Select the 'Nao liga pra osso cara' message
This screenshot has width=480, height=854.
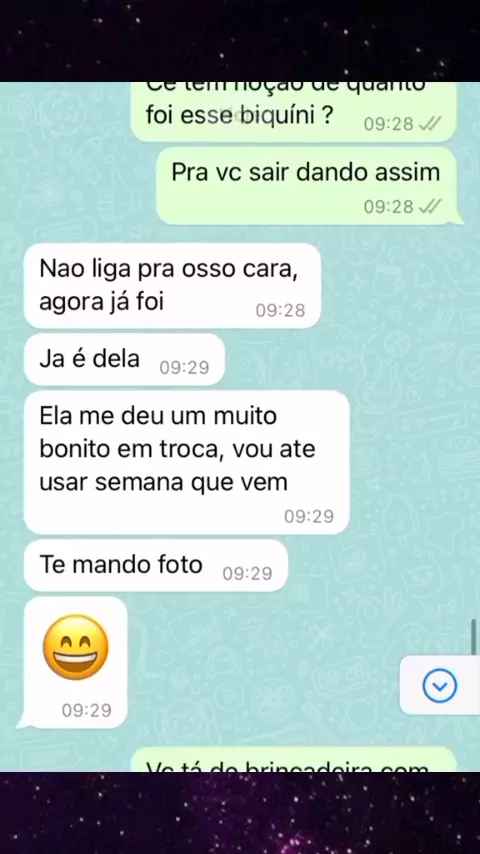click(x=172, y=286)
